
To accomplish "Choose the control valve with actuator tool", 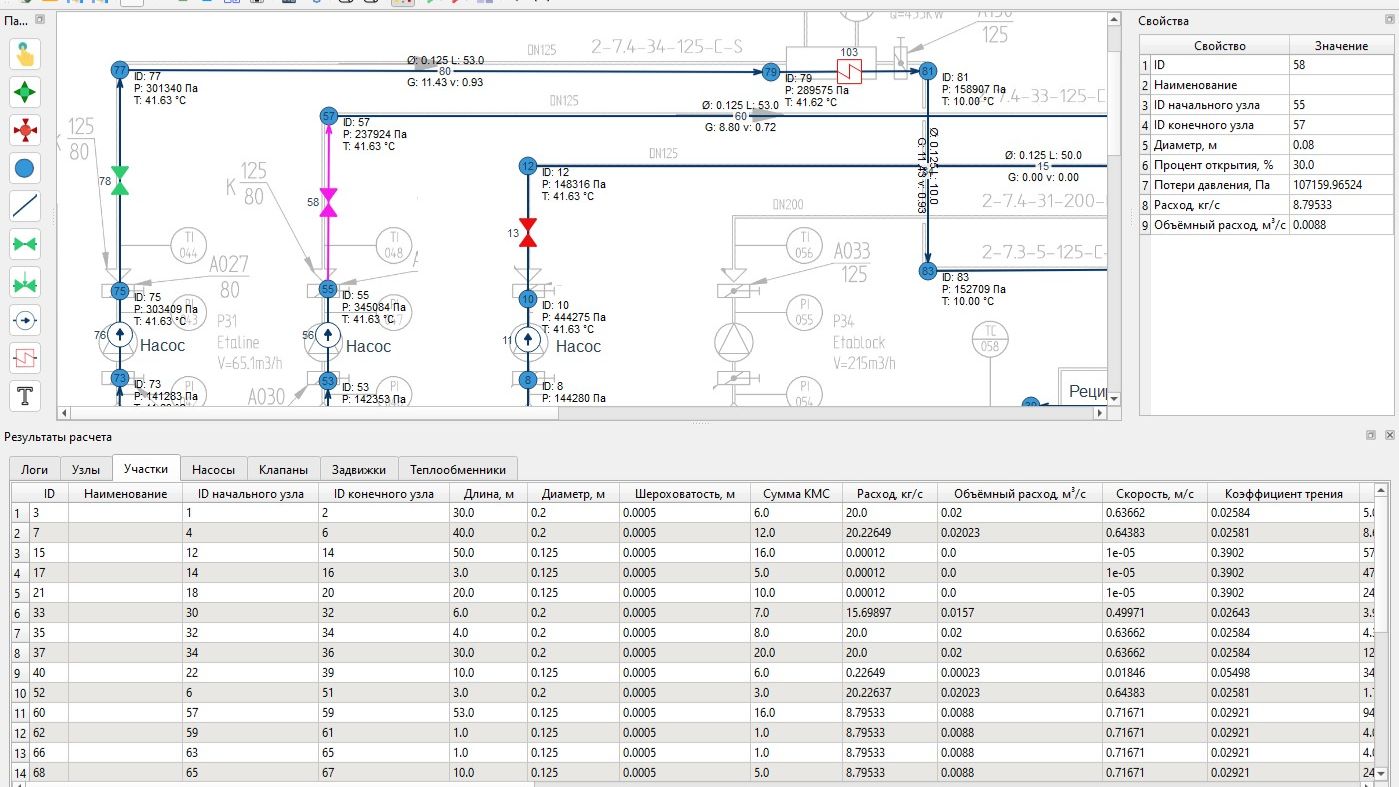I will click(x=25, y=282).
